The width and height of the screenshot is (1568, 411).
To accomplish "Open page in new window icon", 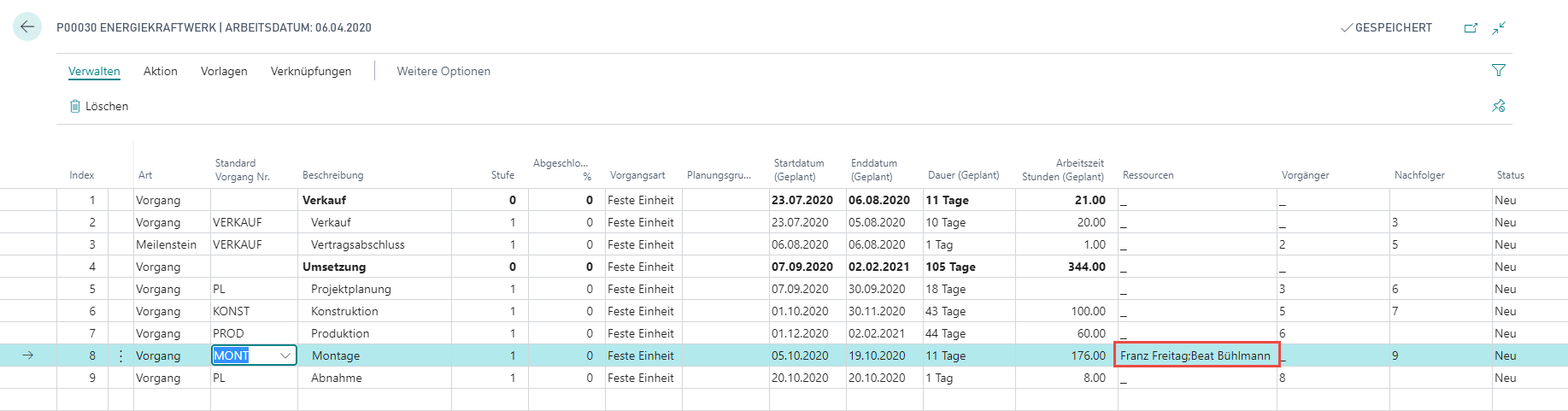I will click(x=1471, y=28).
